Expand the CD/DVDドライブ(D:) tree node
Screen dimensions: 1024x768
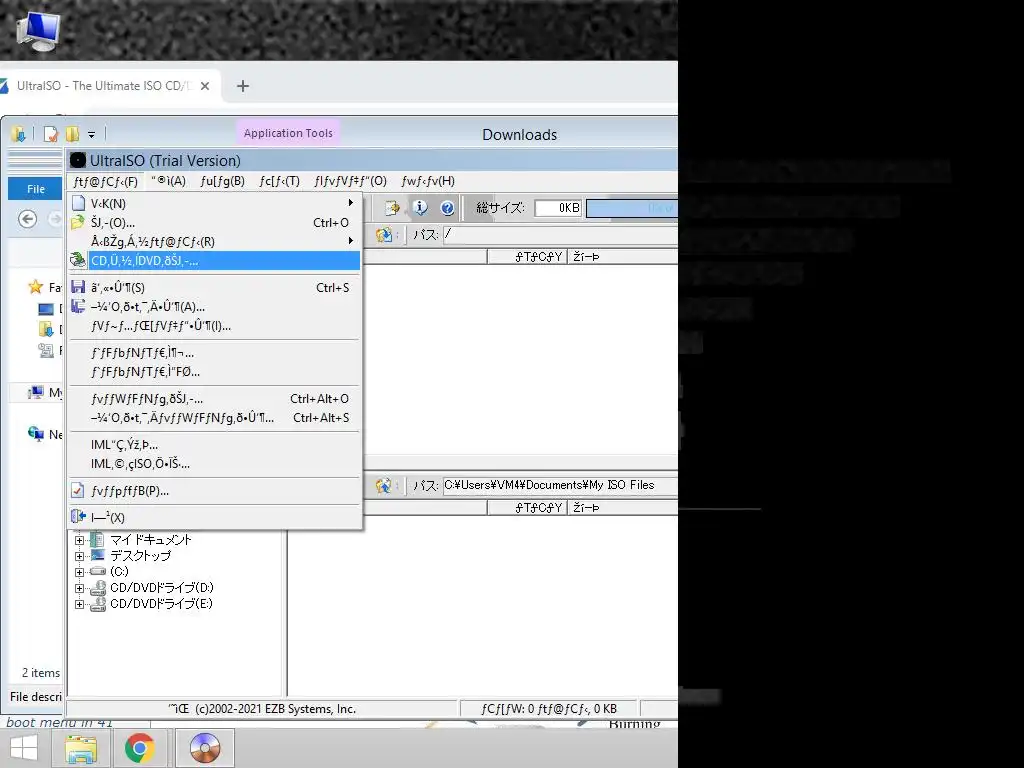tap(79, 588)
